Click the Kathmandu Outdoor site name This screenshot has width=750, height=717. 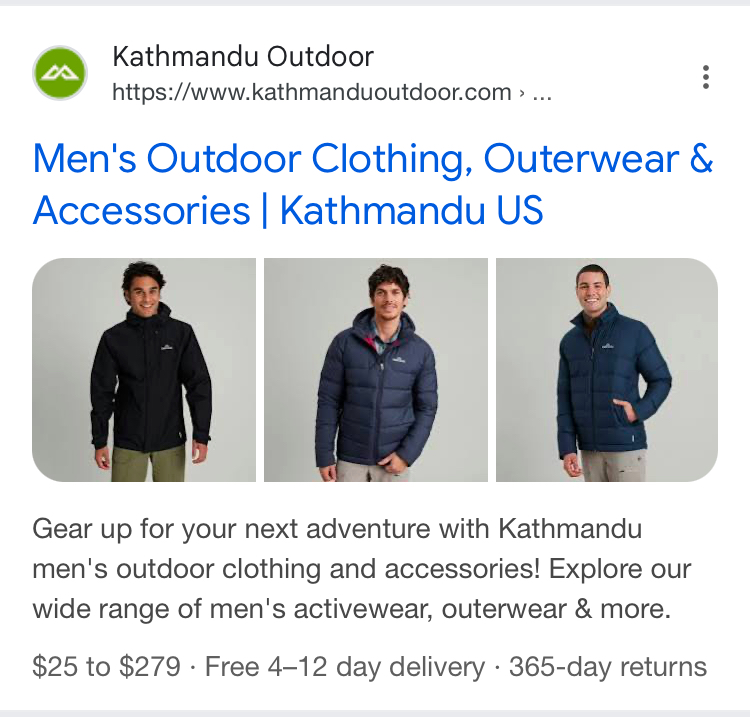(243, 56)
